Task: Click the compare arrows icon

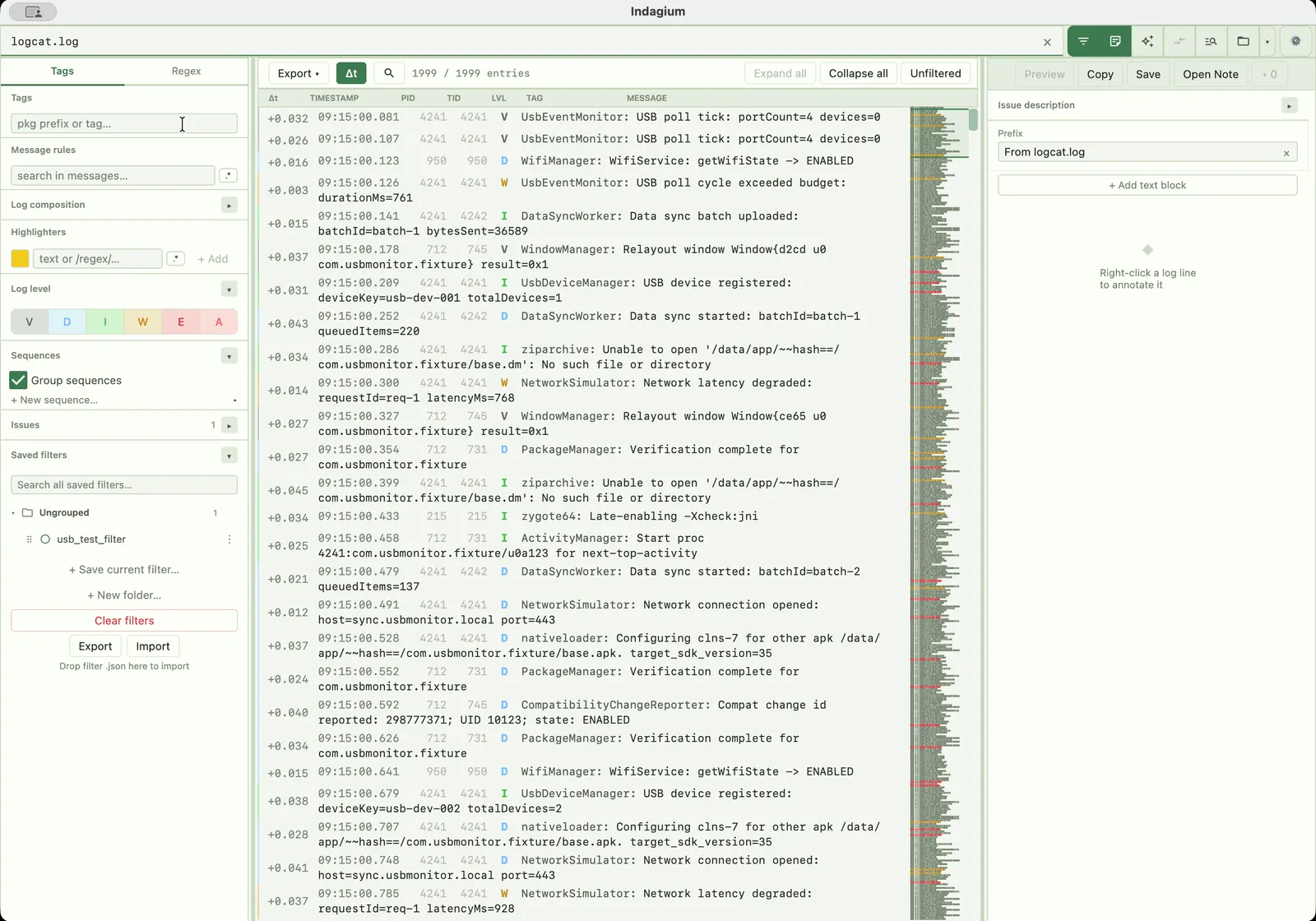Action: tap(1179, 41)
